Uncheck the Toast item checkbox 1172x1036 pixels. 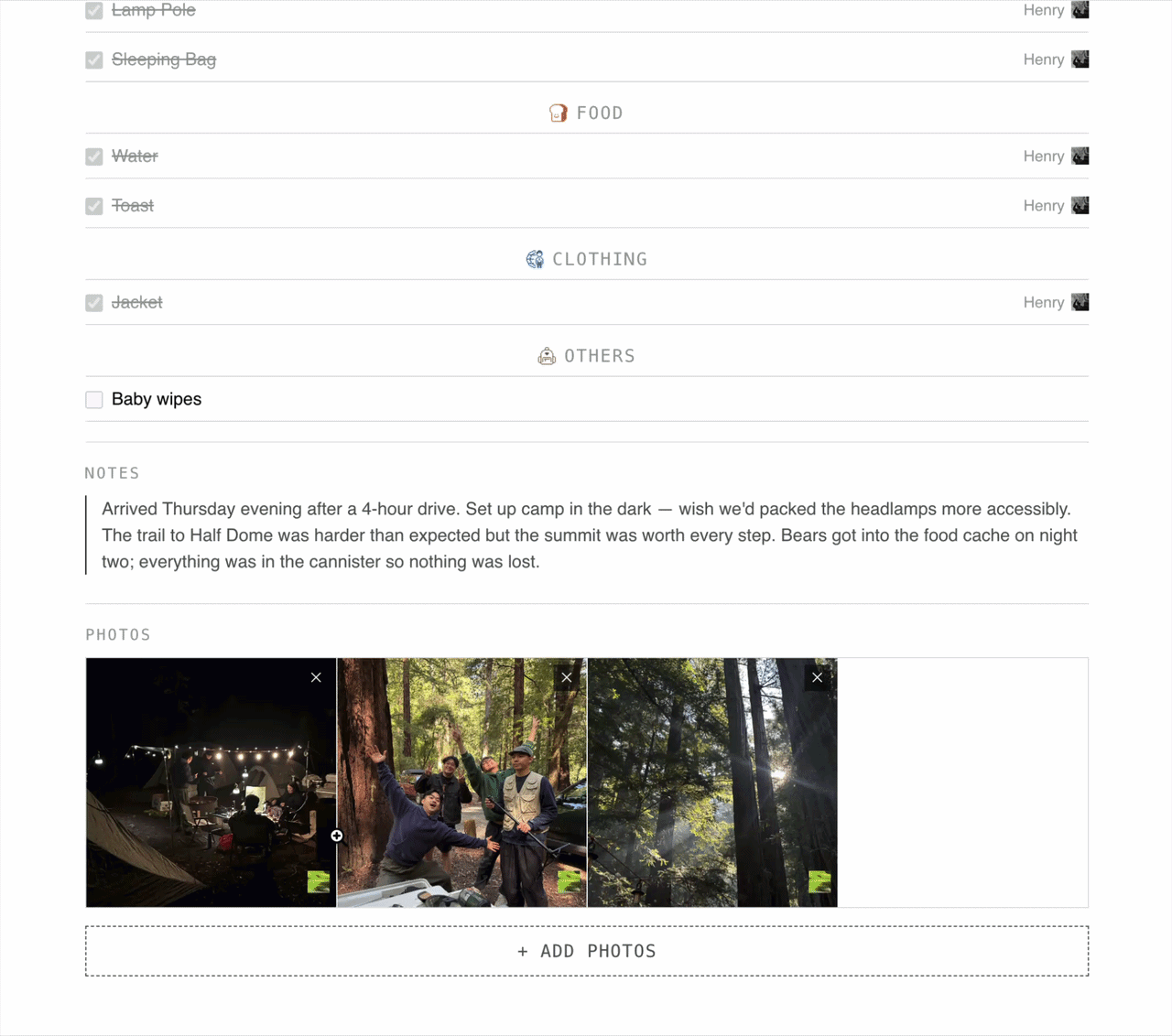pyautogui.click(x=94, y=206)
